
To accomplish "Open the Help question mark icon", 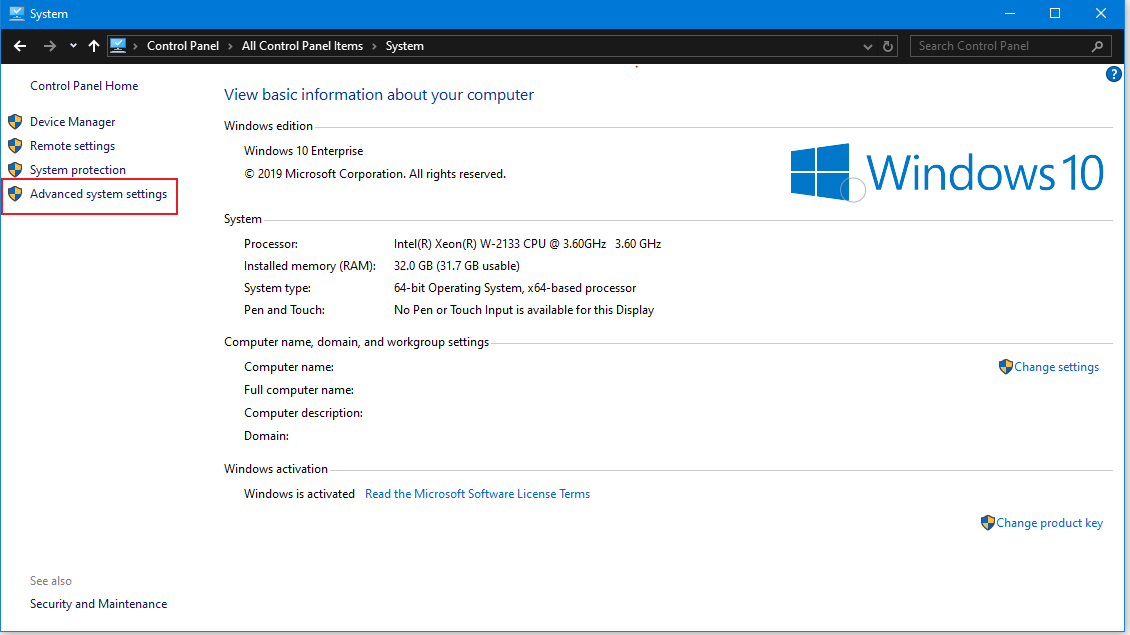I will click(x=1113, y=74).
